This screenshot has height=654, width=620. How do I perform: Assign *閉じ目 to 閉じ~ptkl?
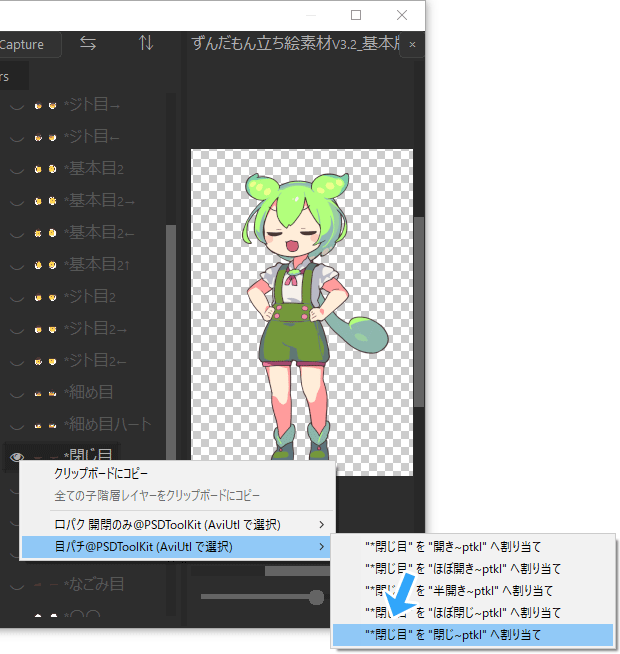tap(473, 635)
